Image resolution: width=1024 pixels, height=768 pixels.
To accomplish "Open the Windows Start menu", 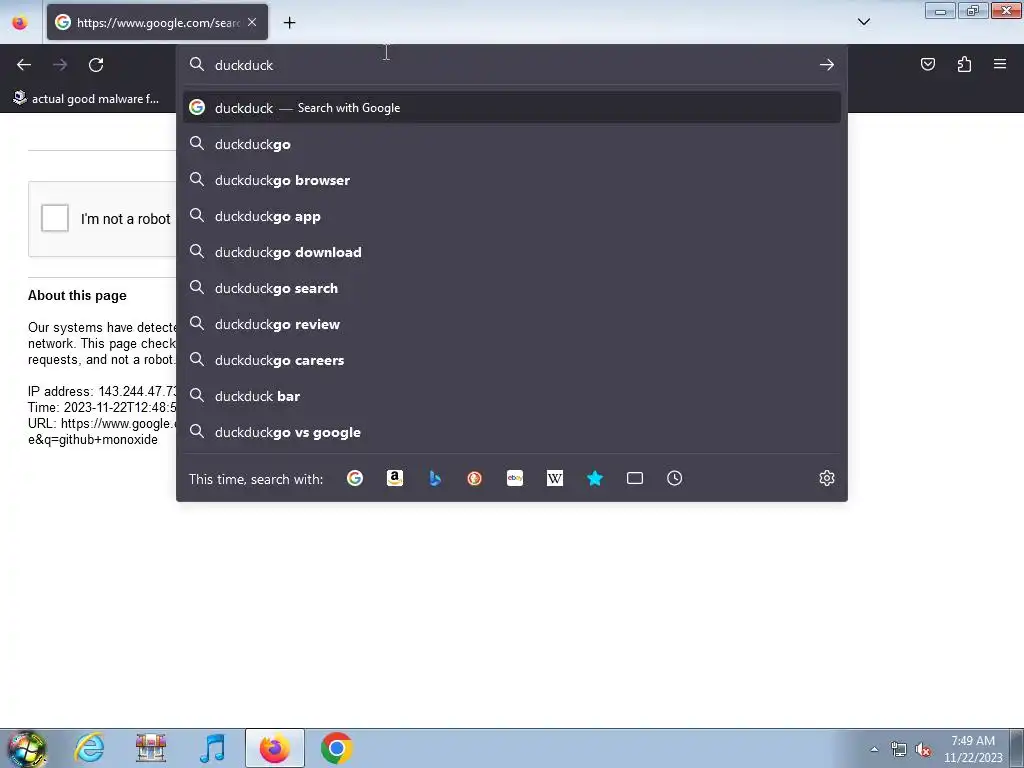I will 26,748.
